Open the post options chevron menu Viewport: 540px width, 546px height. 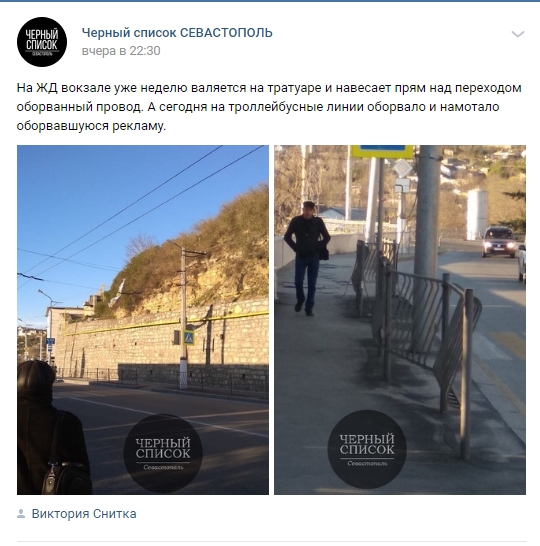pos(518,34)
